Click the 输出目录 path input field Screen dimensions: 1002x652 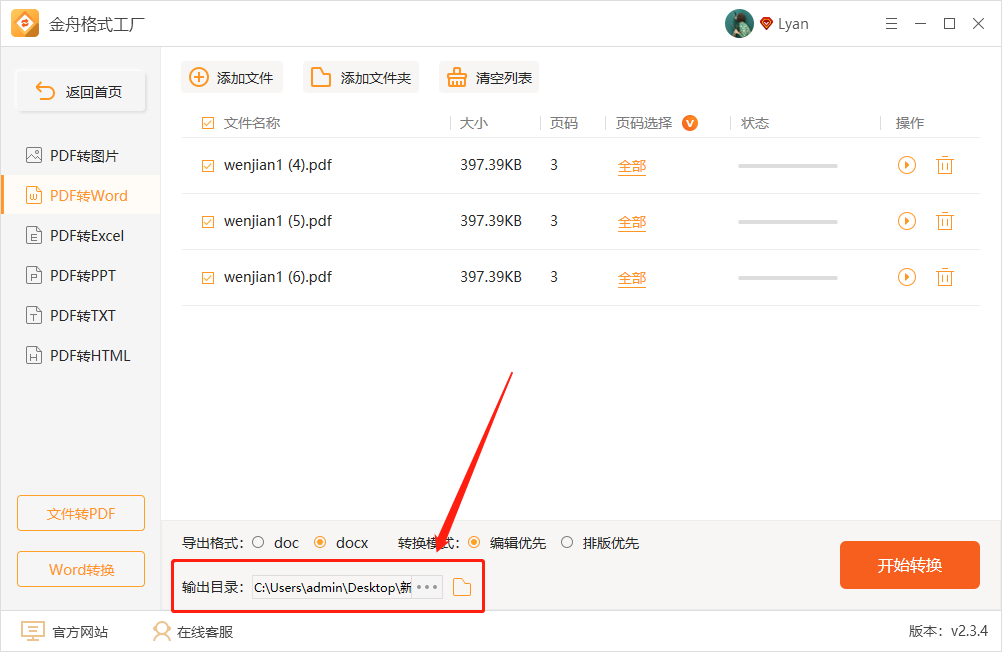click(332, 587)
